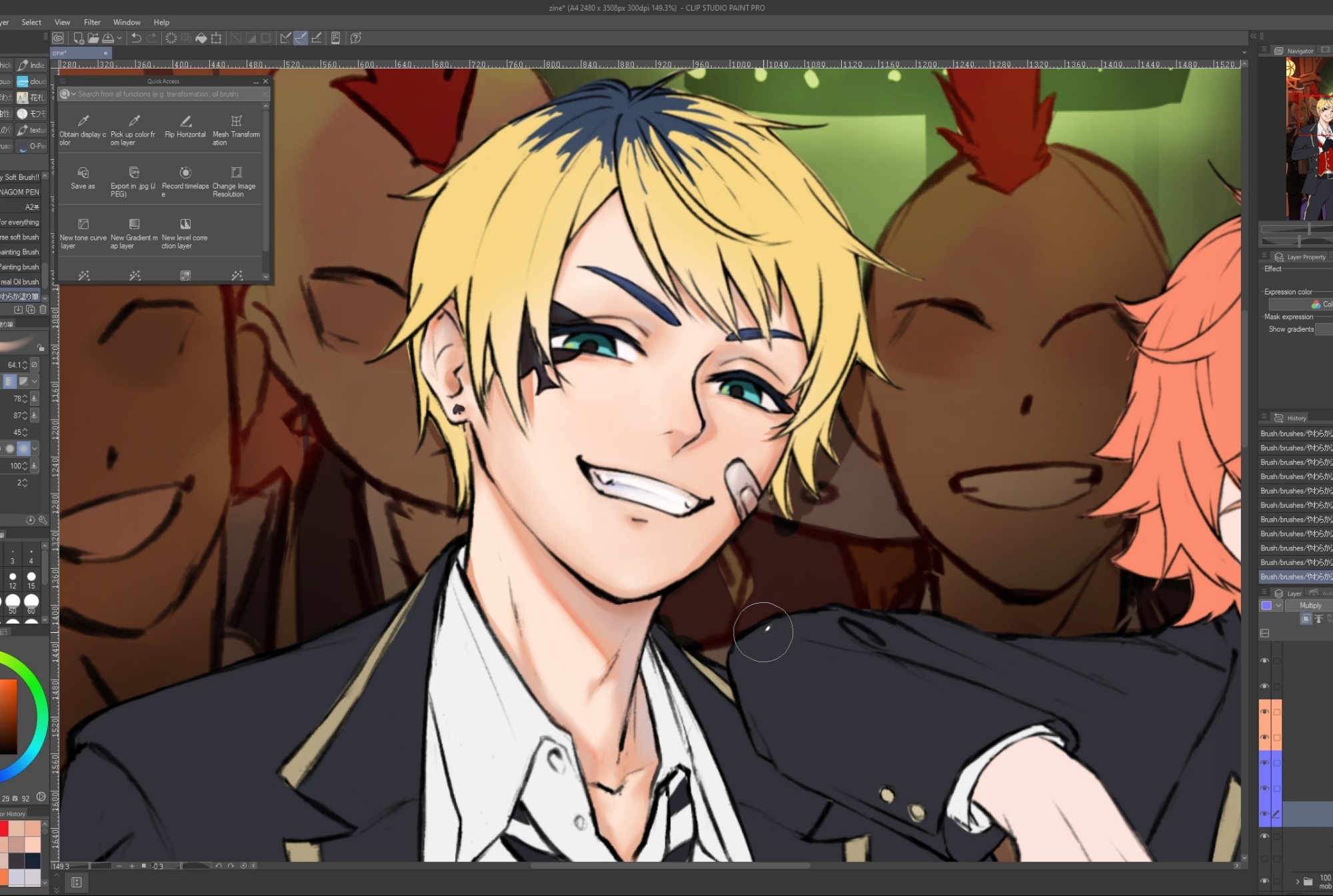Open the Filter menu

pos(92,22)
